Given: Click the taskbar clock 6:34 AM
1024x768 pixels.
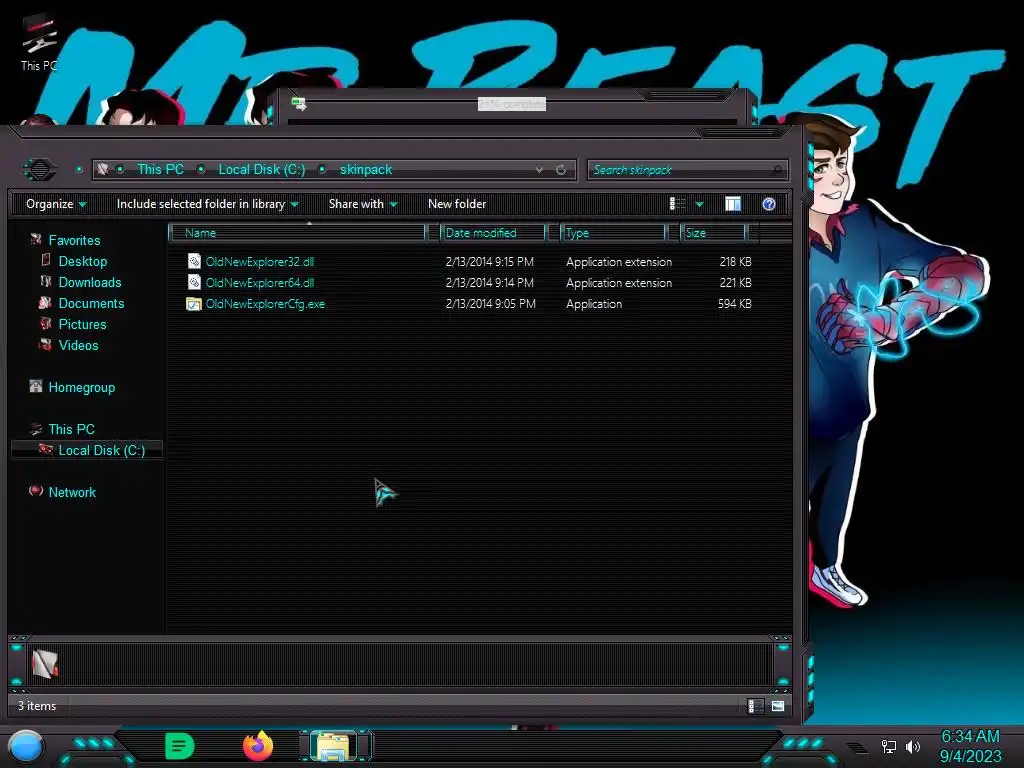Looking at the screenshot, I should (x=970, y=737).
